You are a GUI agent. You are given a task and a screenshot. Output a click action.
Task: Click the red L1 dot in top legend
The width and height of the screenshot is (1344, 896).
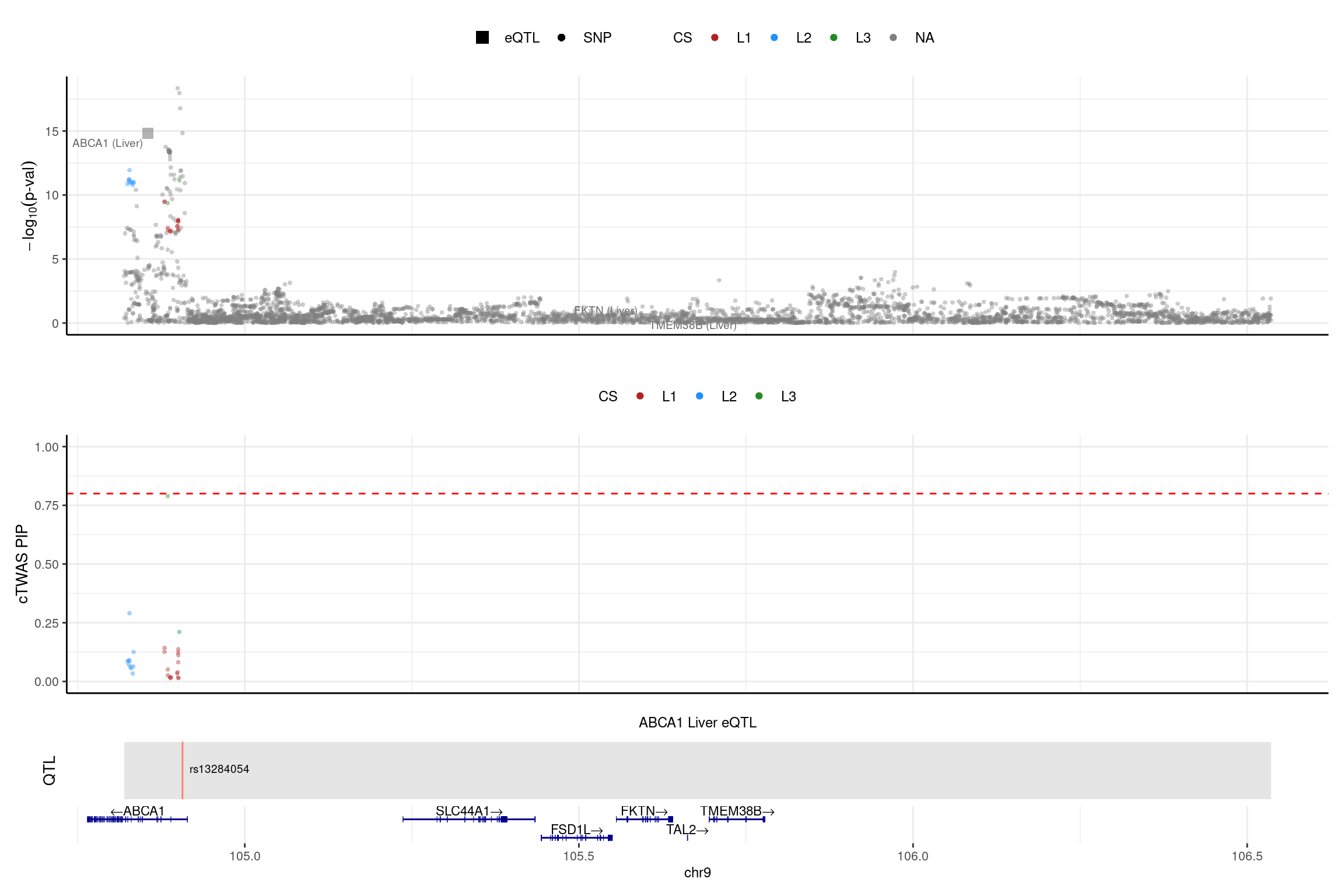715,37
